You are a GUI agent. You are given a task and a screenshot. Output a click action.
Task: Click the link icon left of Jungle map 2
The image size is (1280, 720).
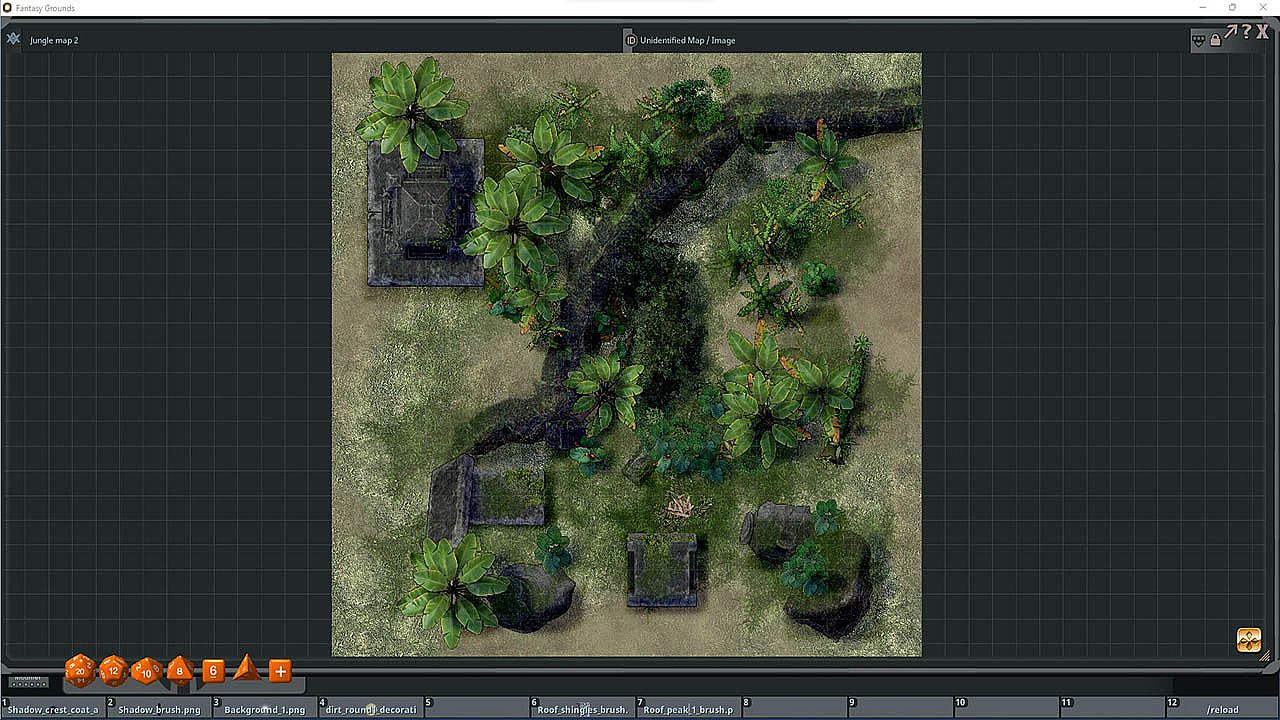[x=13, y=39]
